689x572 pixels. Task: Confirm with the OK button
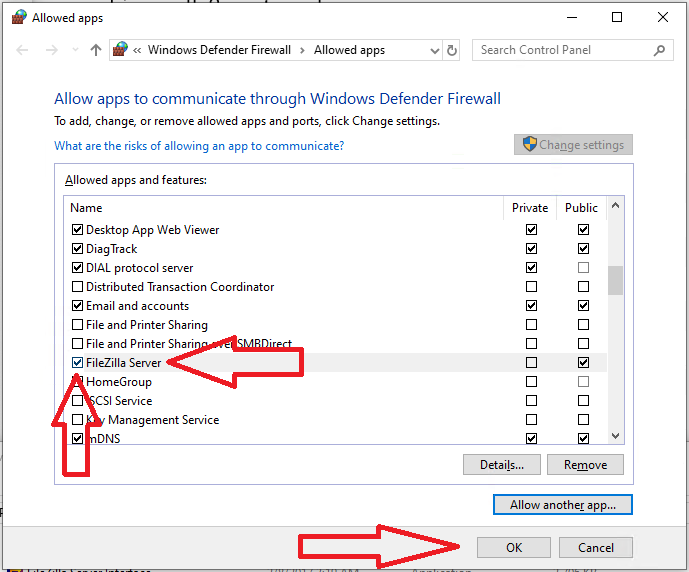tap(514, 547)
